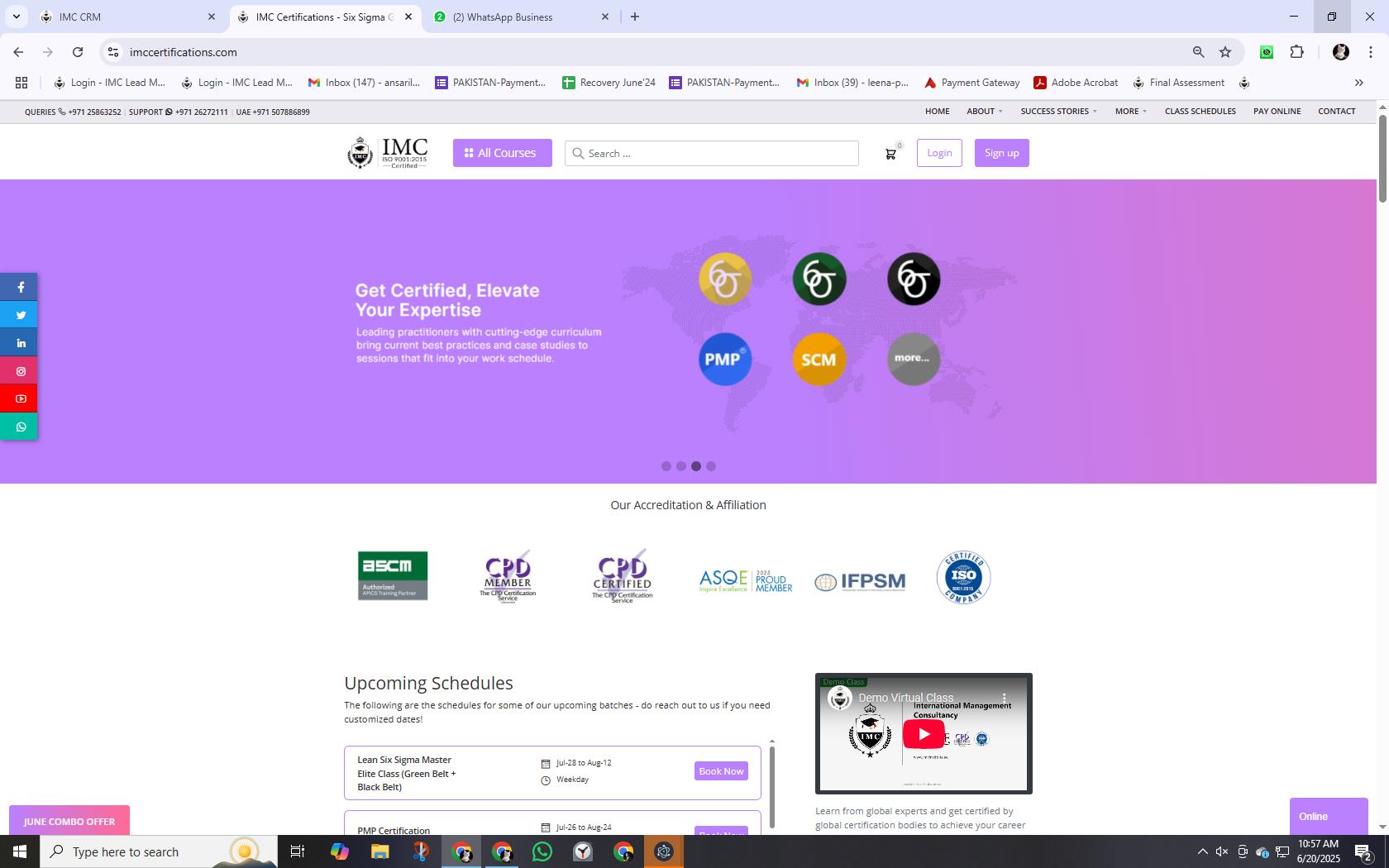Image resolution: width=1389 pixels, height=868 pixels.
Task: Open the ASCM accreditation logo
Action: click(x=393, y=575)
